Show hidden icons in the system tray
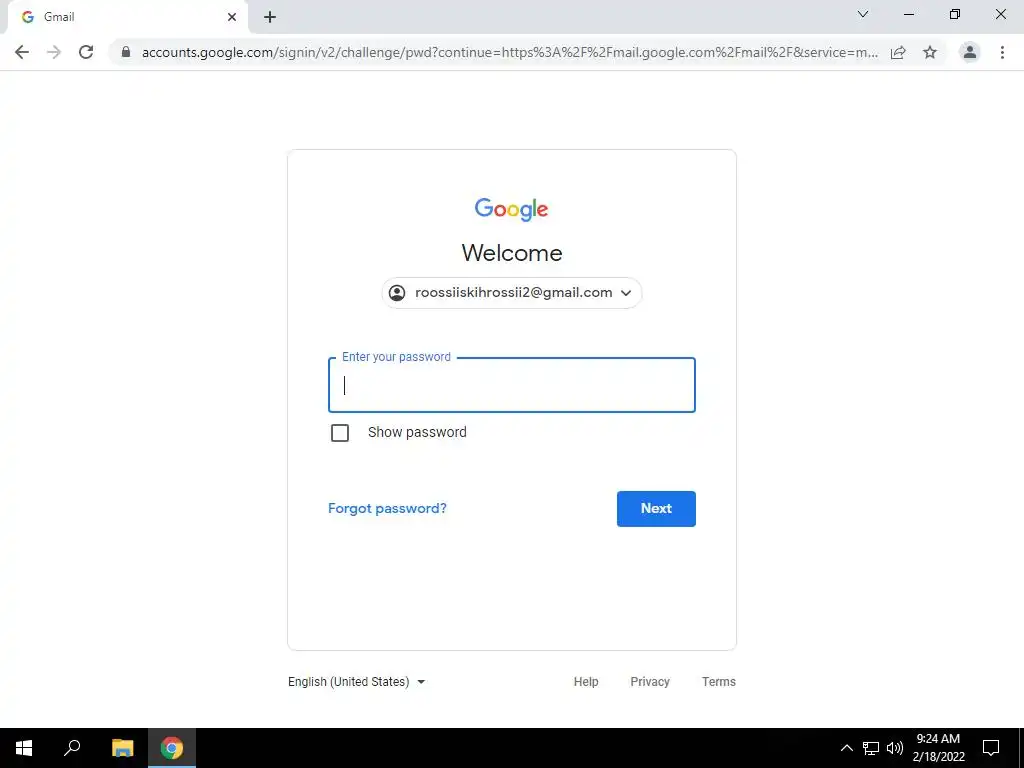 (846, 748)
